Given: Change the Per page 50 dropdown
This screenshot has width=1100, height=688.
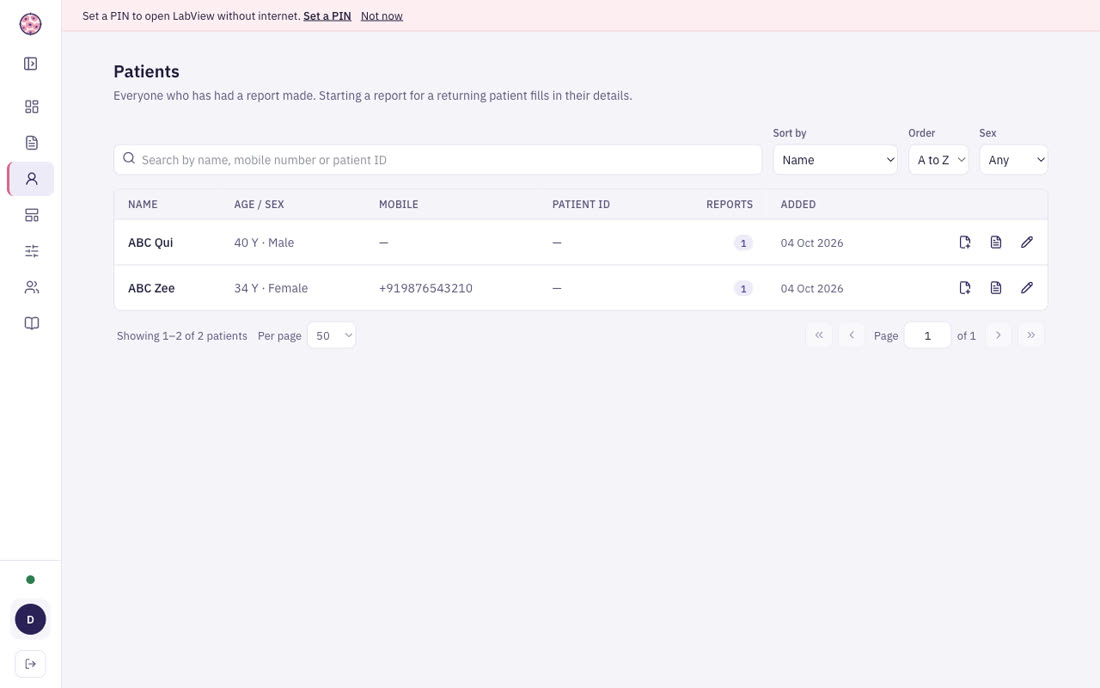Looking at the screenshot, I should click(x=332, y=336).
